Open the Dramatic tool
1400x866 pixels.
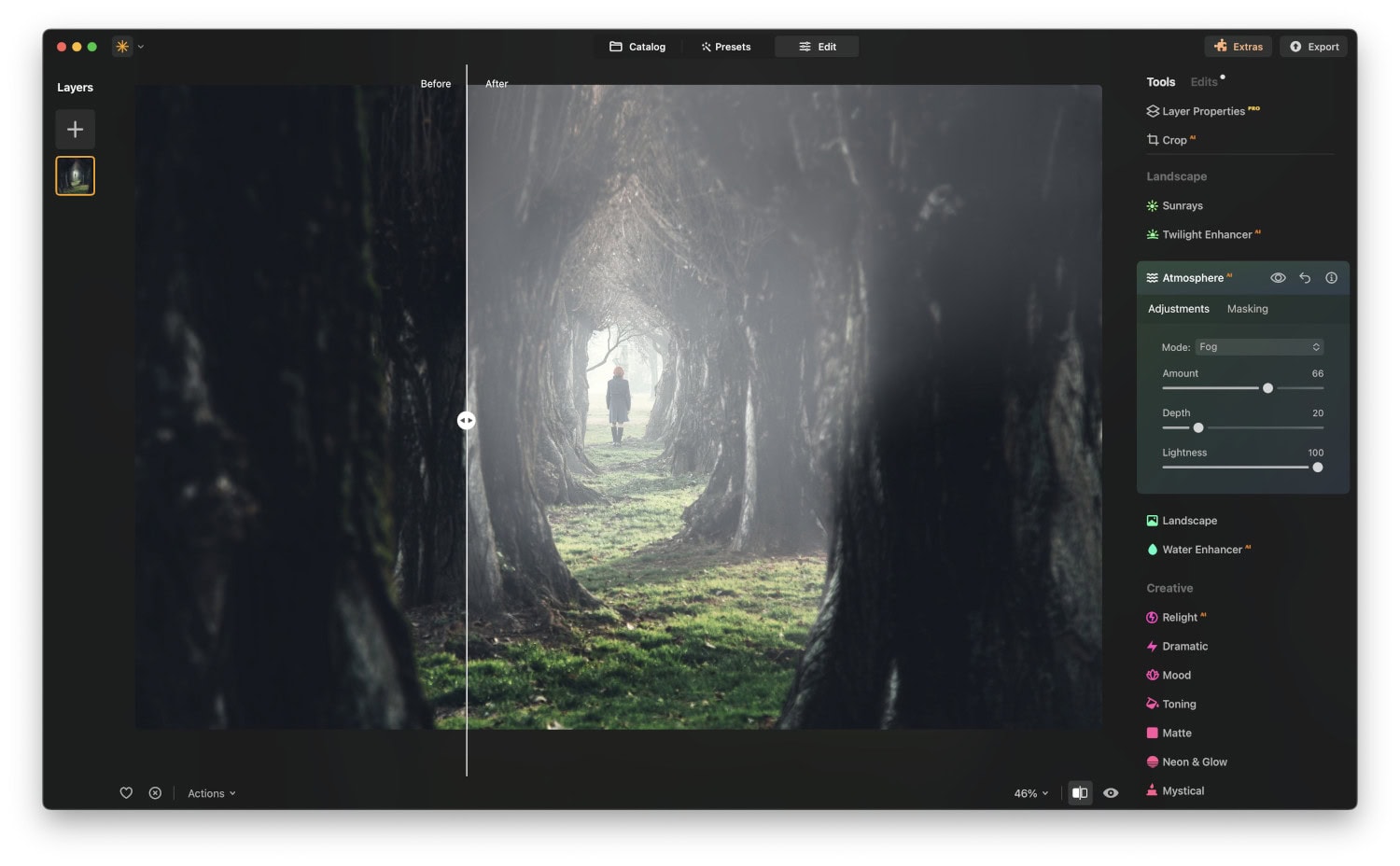coord(1183,646)
